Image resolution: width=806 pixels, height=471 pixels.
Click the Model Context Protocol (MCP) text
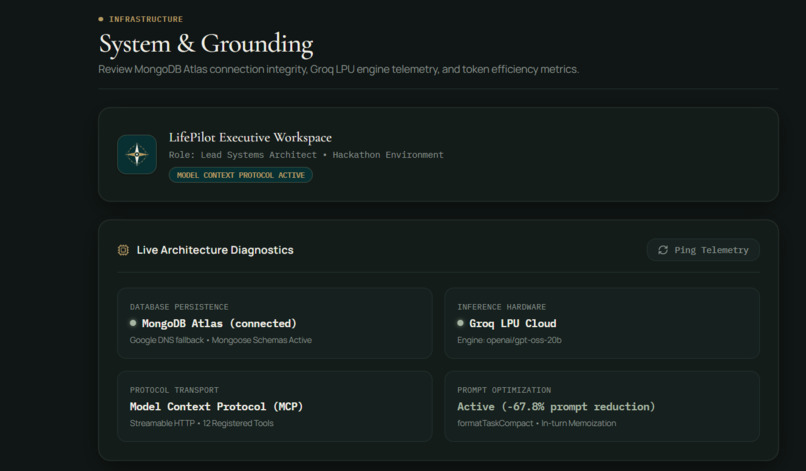(x=216, y=407)
